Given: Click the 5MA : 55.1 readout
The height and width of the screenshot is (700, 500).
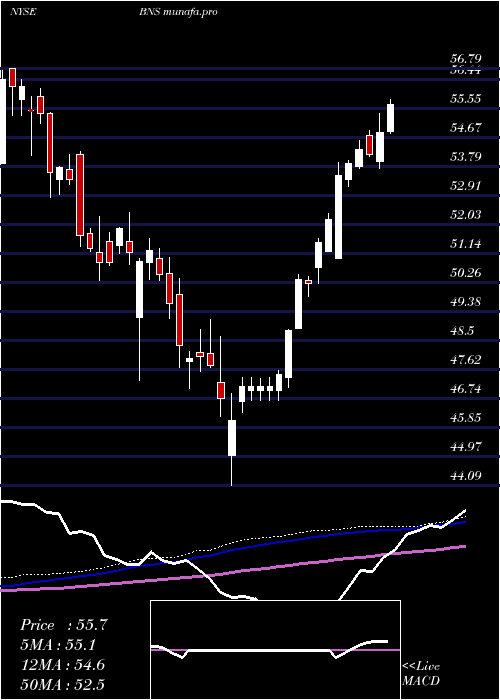Looking at the screenshot, I should (x=58, y=645).
